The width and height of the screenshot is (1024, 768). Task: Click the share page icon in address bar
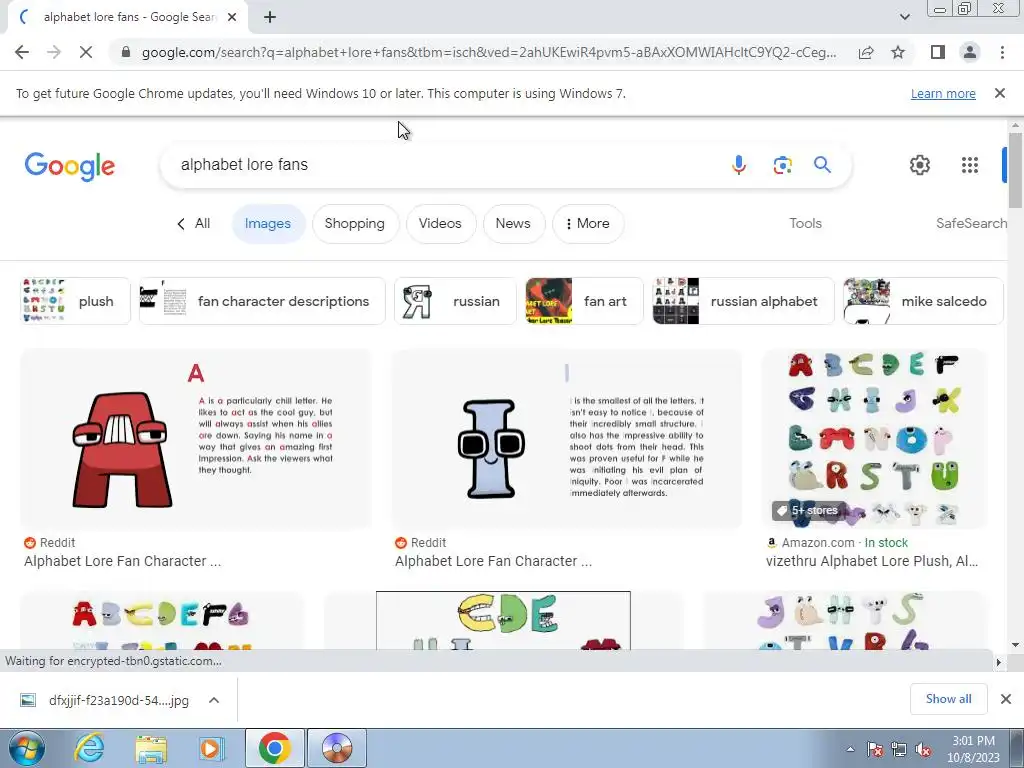[x=866, y=52]
